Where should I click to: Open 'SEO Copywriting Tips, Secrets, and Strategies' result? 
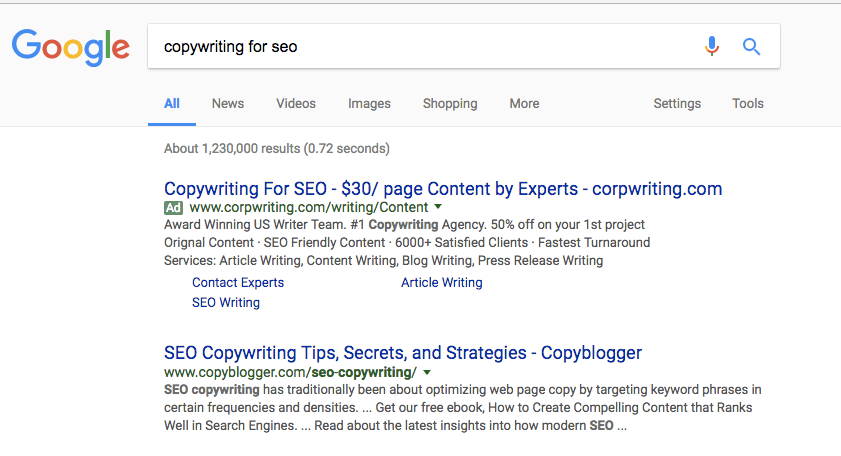tap(403, 353)
